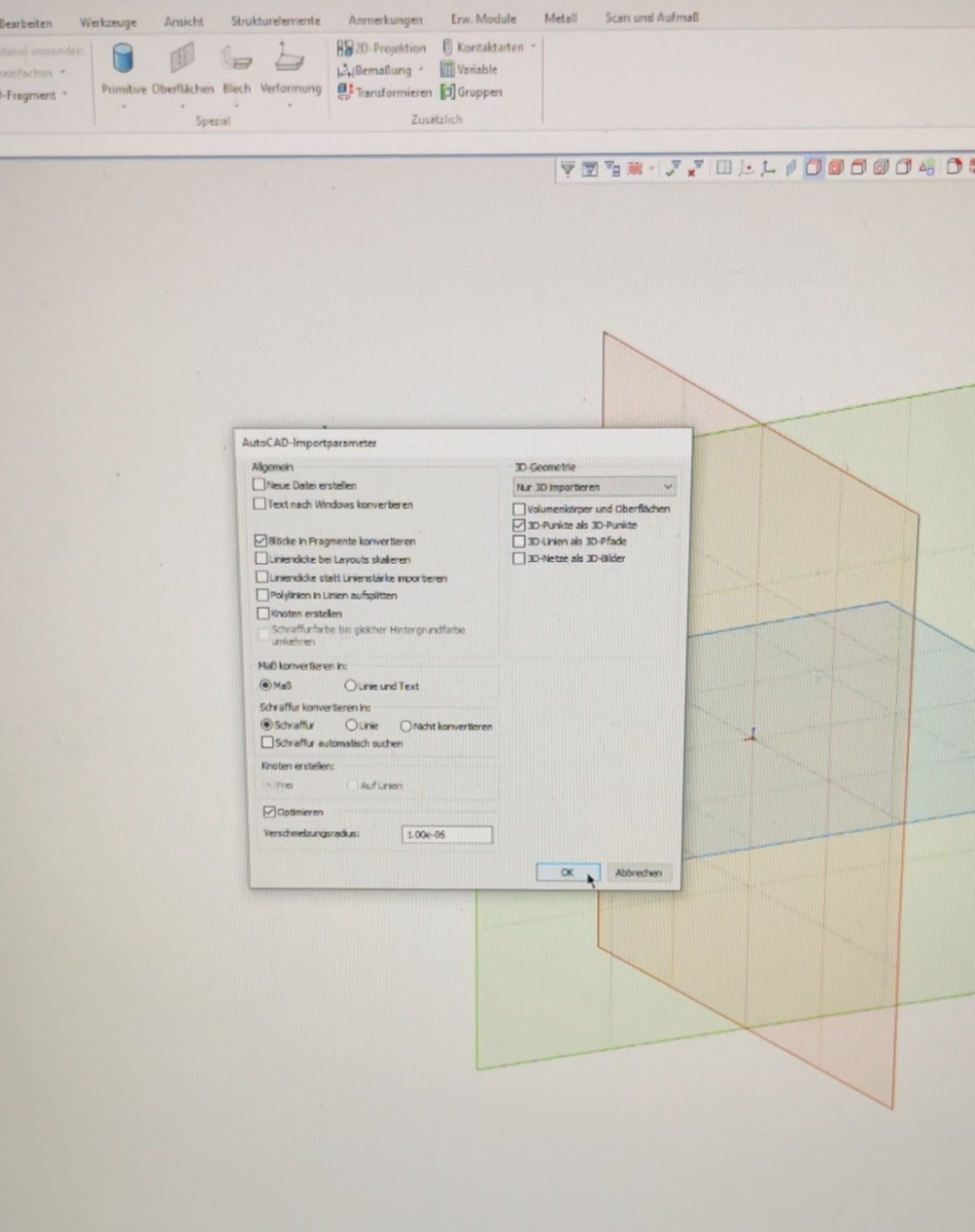Expand the Kontaktarten dropdown

point(533,47)
